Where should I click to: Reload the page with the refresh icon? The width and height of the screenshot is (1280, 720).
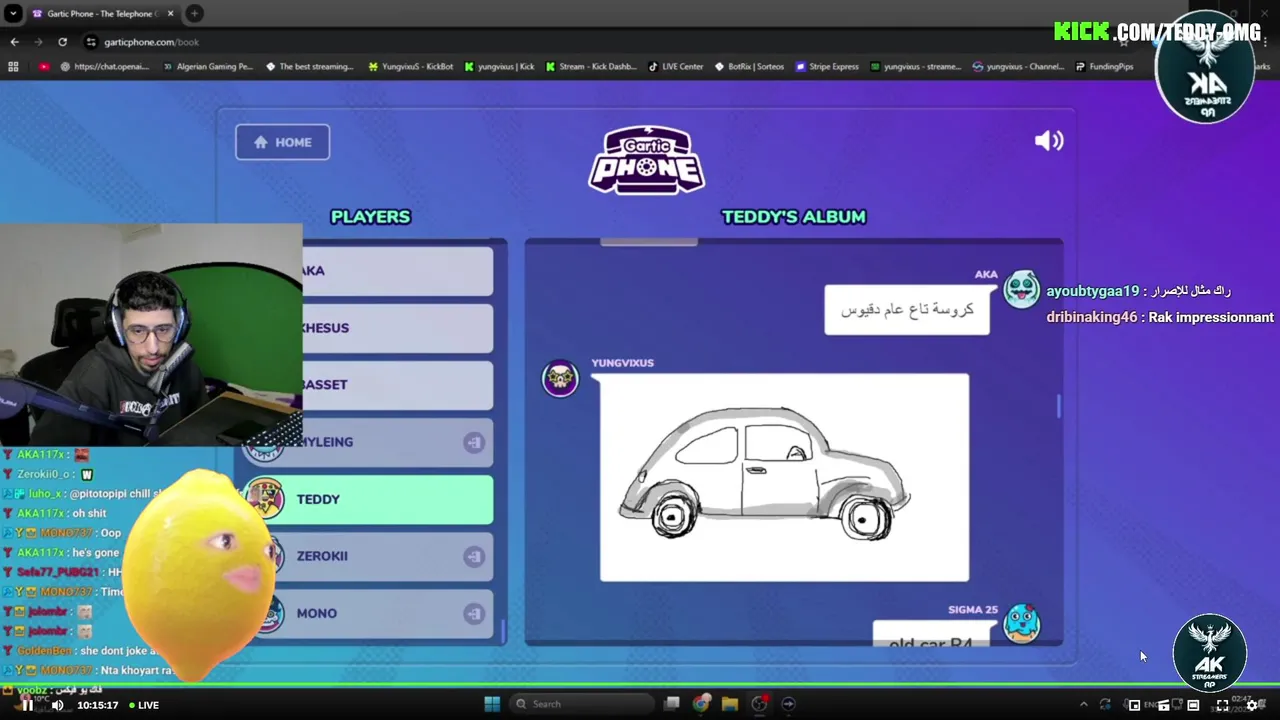click(62, 42)
